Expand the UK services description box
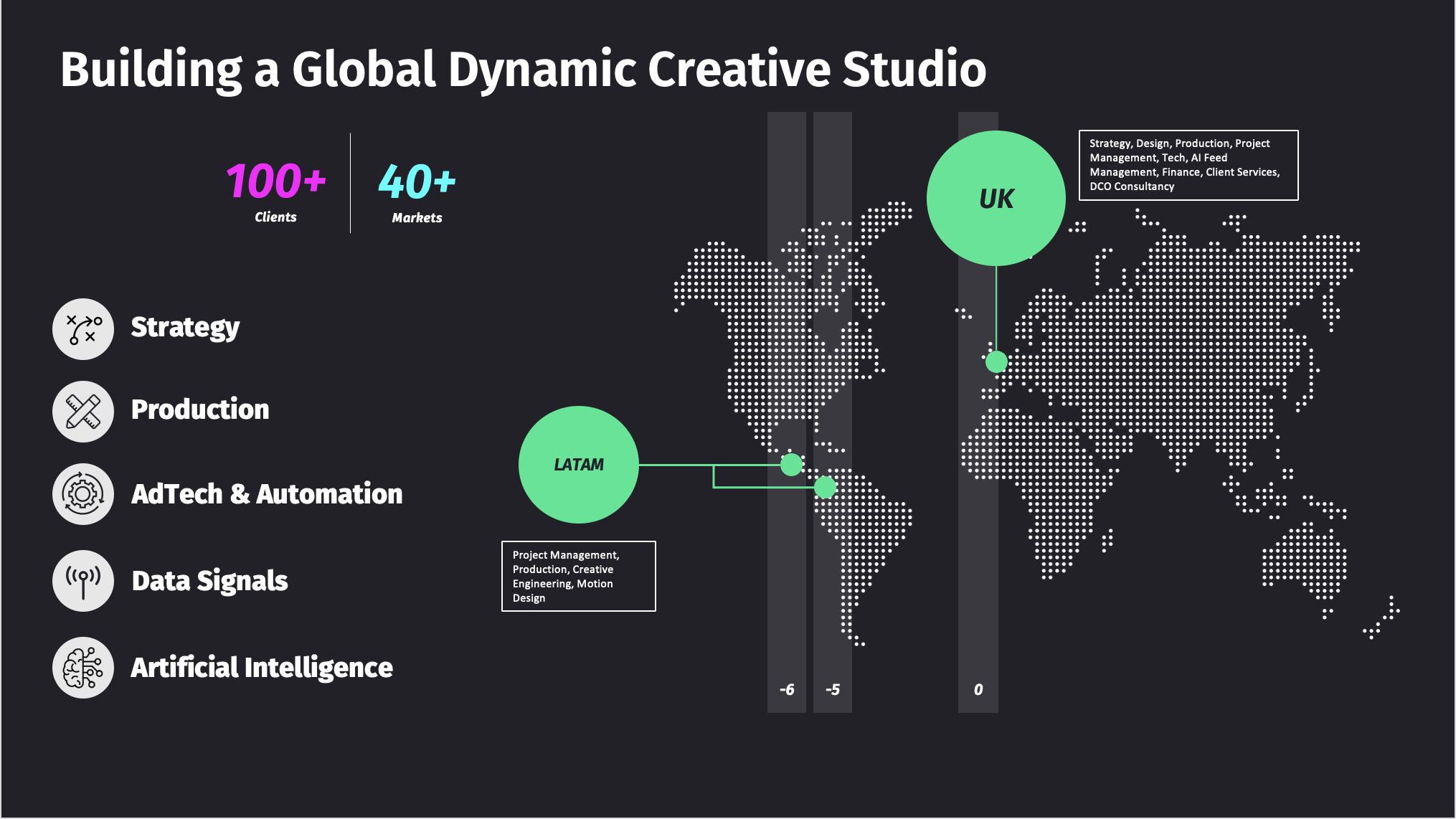1456x819 pixels. tap(1188, 165)
